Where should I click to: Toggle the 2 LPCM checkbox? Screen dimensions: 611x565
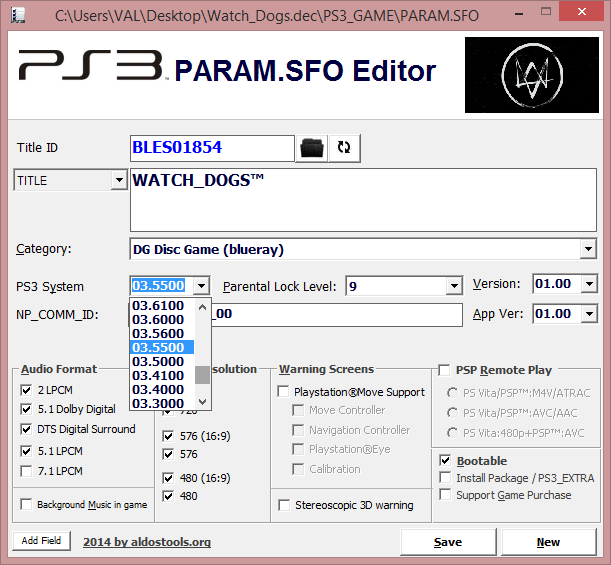(26, 390)
